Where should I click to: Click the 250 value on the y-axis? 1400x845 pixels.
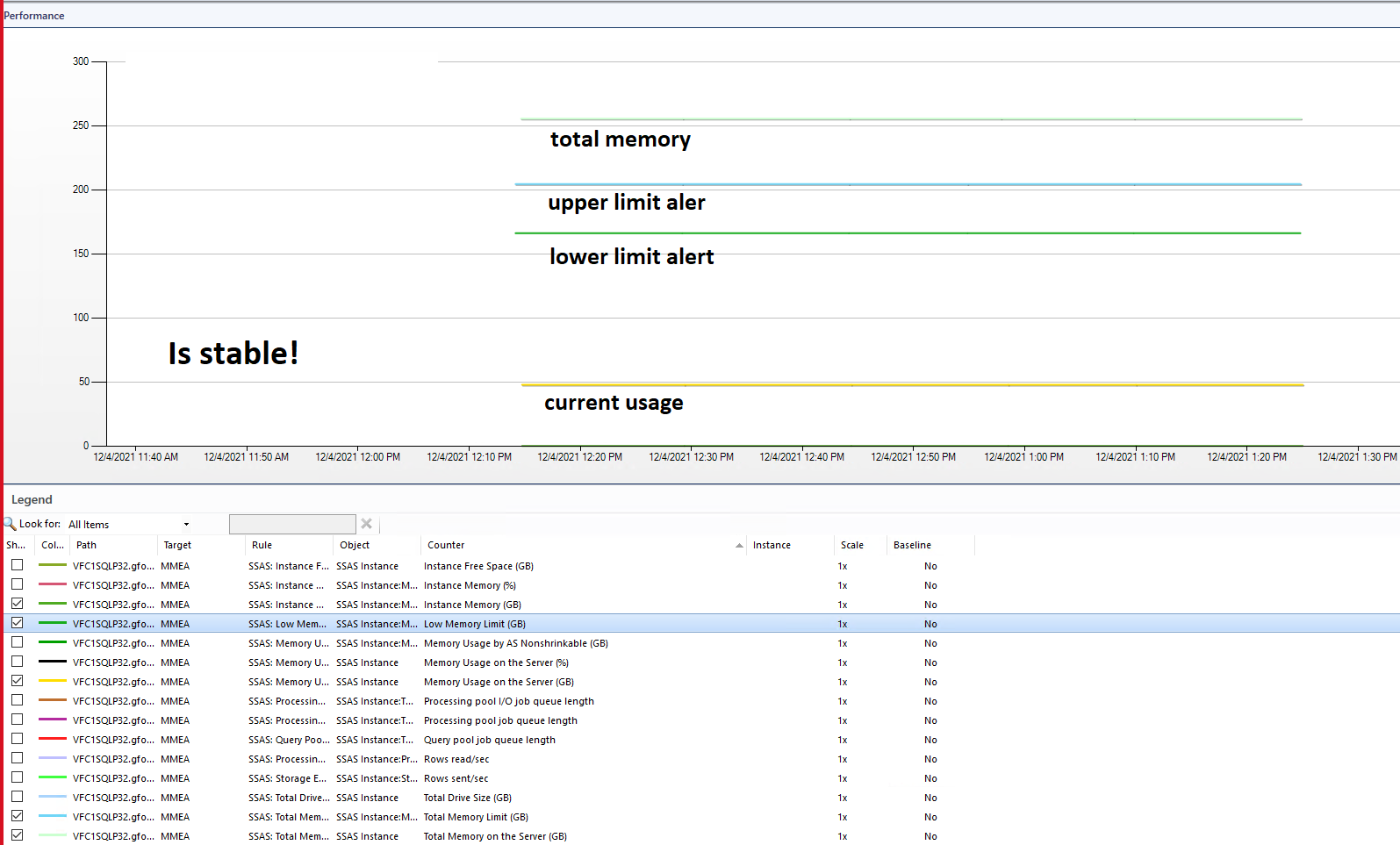click(x=81, y=125)
